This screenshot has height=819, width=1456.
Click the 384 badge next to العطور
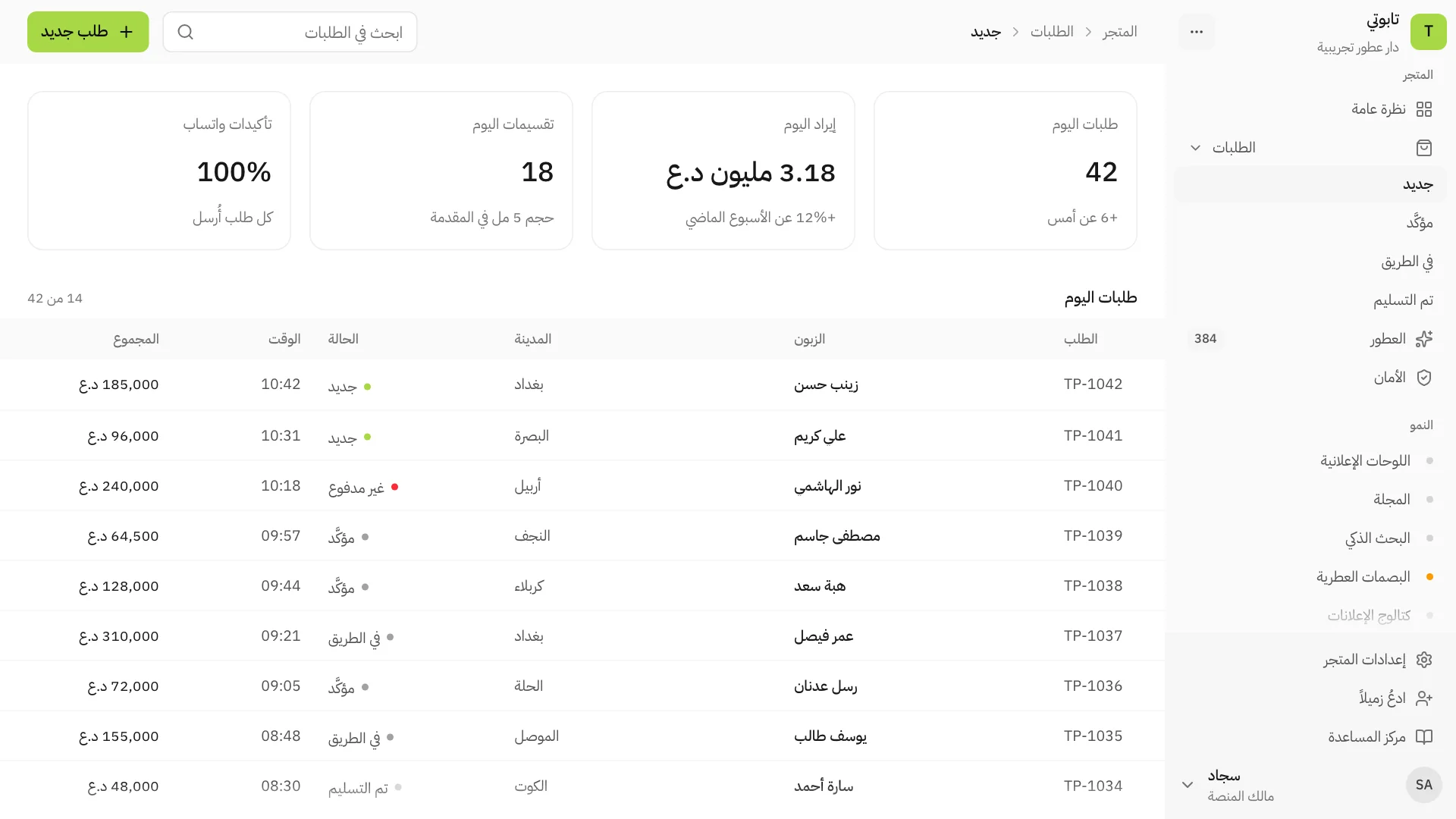pos(1205,339)
